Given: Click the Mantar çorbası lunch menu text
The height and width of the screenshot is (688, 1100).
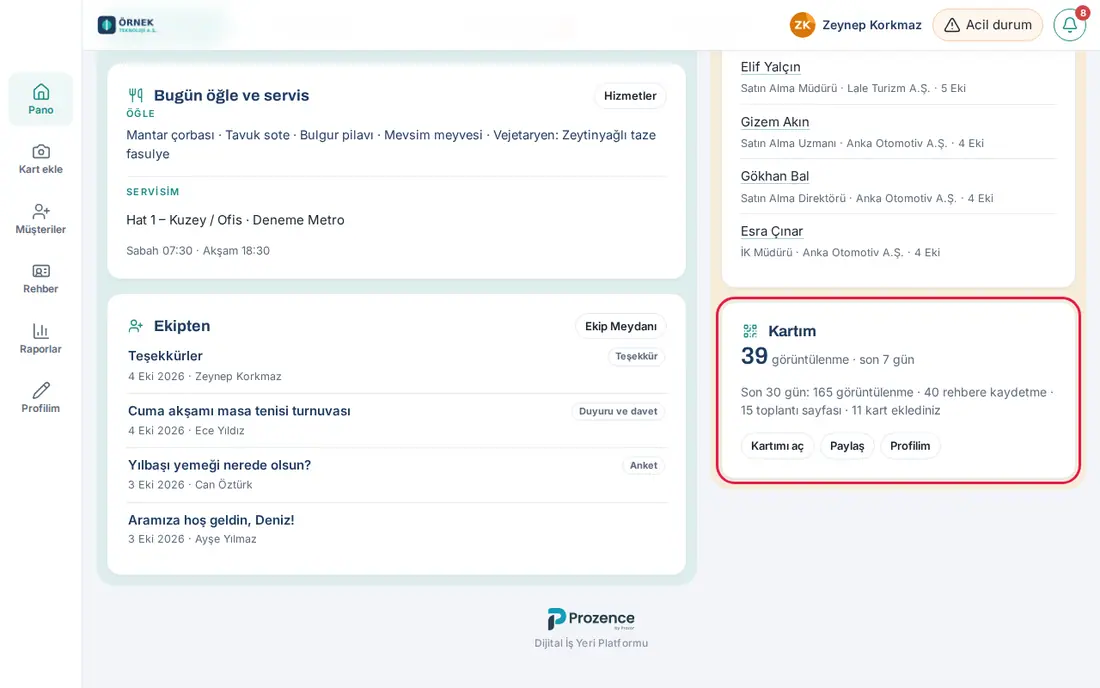Looking at the screenshot, I should point(391,144).
